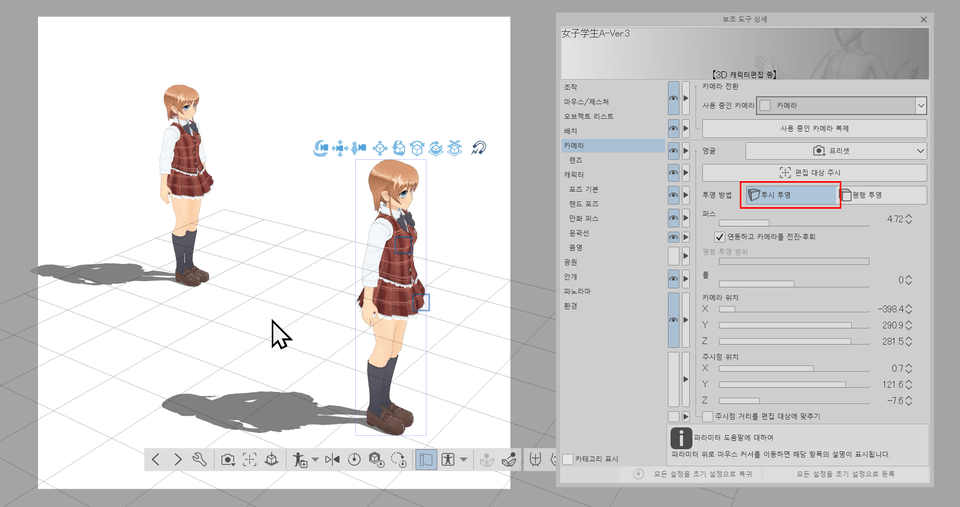Toggle eye for 카메라 위치 group
The image size is (960, 507).
click(673, 320)
